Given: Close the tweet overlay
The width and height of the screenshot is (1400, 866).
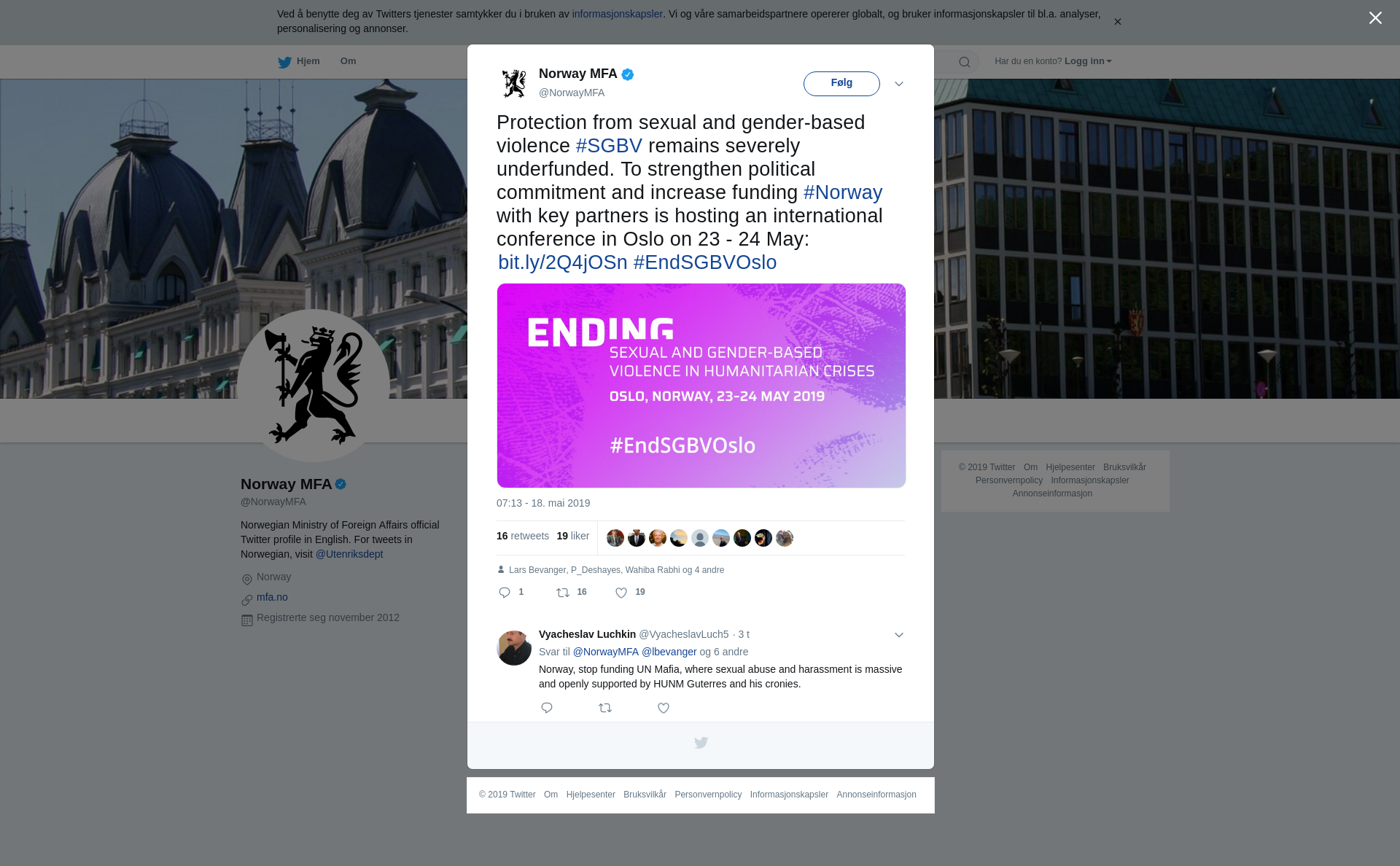Looking at the screenshot, I should pyautogui.click(x=1375, y=18).
